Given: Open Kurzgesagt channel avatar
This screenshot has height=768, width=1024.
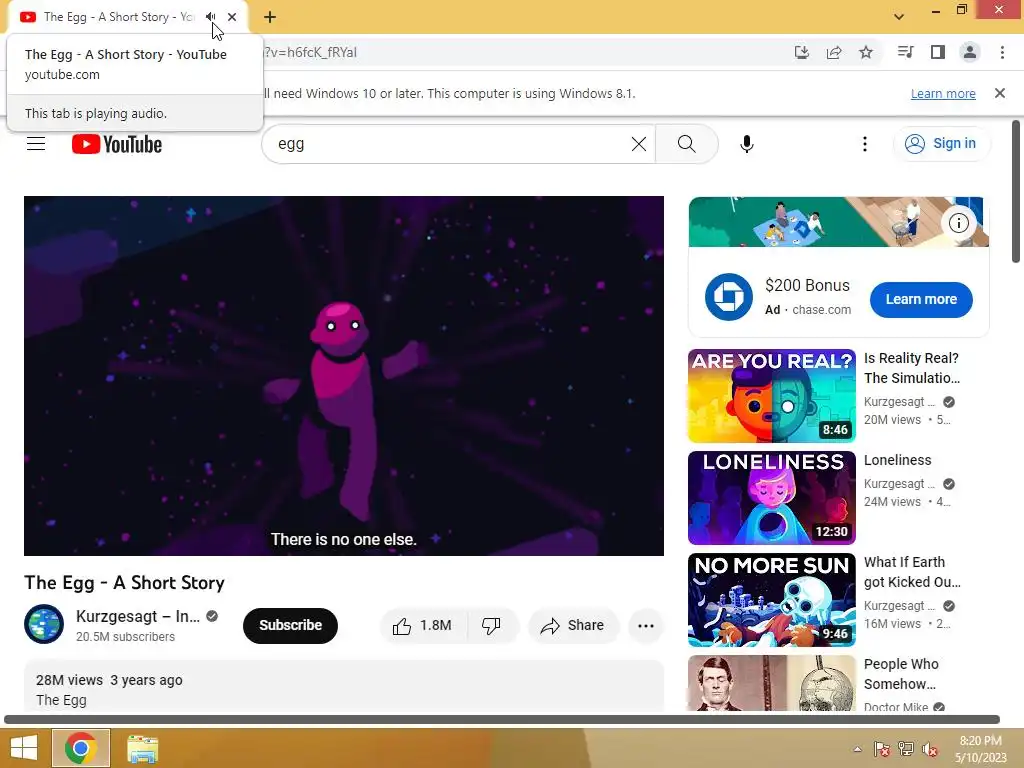Looking at the screenshot, I should pos(44,624).
